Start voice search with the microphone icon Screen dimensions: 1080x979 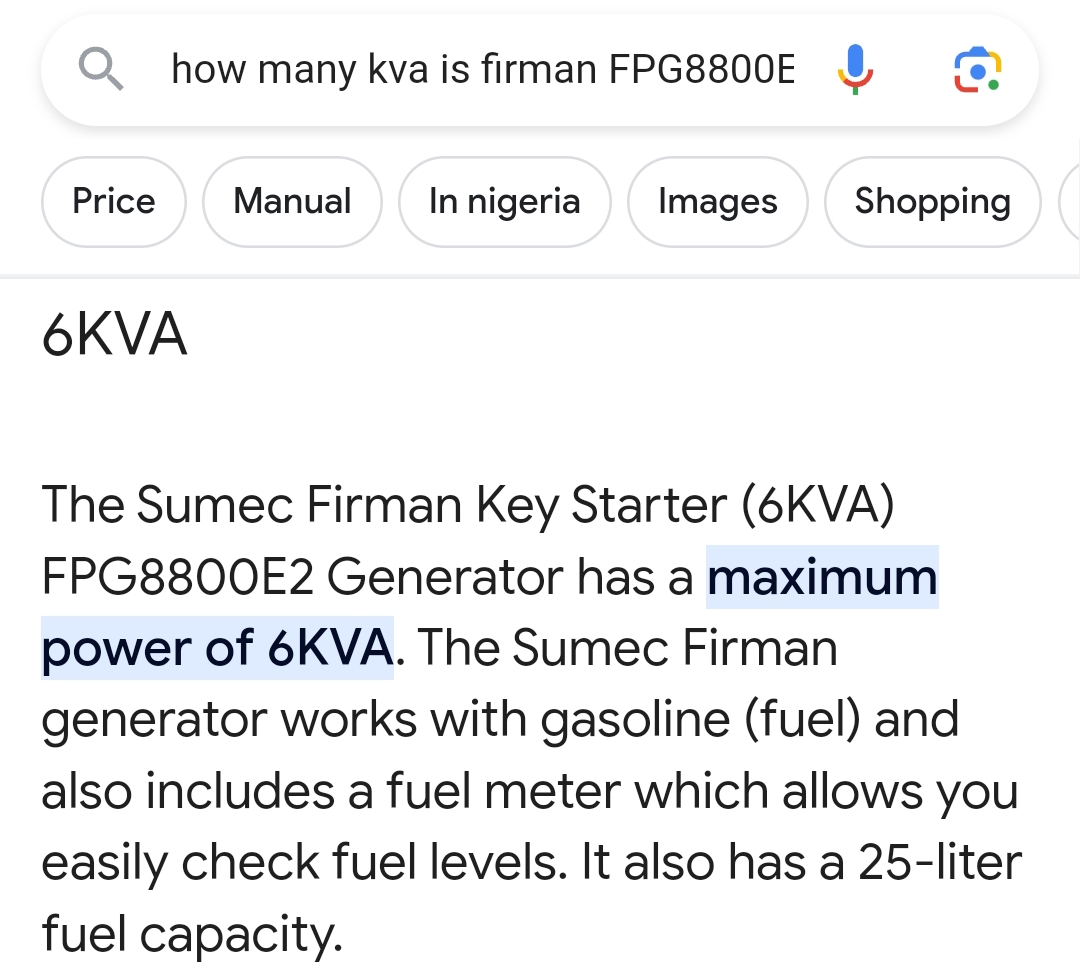point(854,70)
